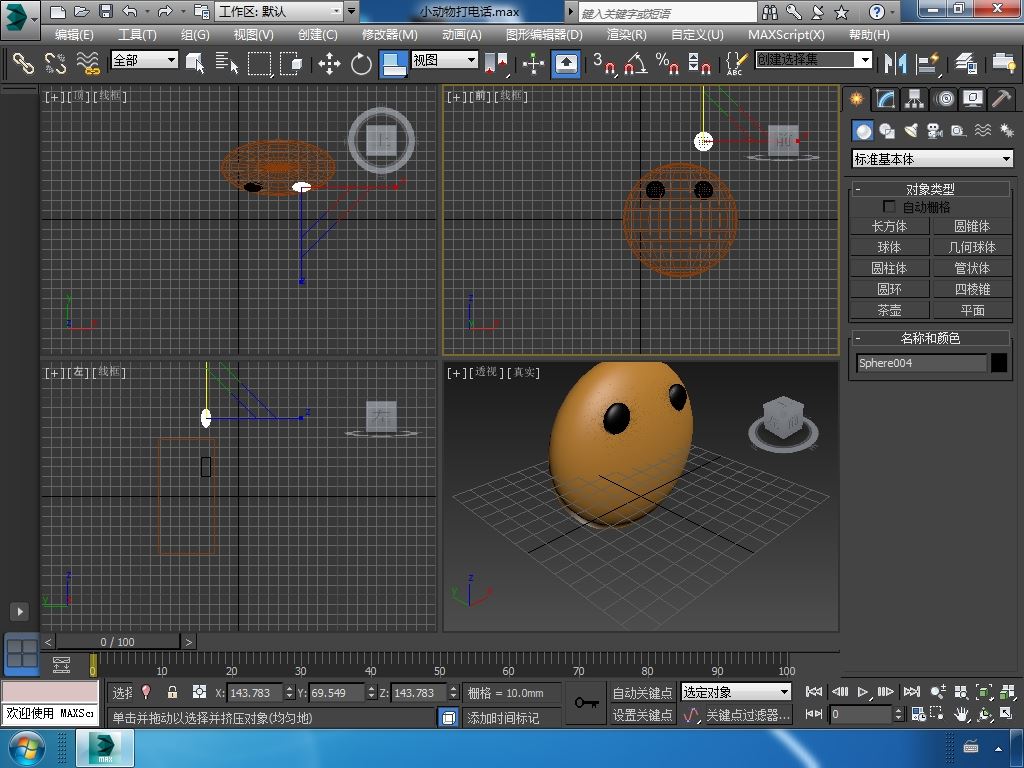Viewport: 1024px width, 768px height.
Task: Open the Windows Start orb
Action: (25, 748)
